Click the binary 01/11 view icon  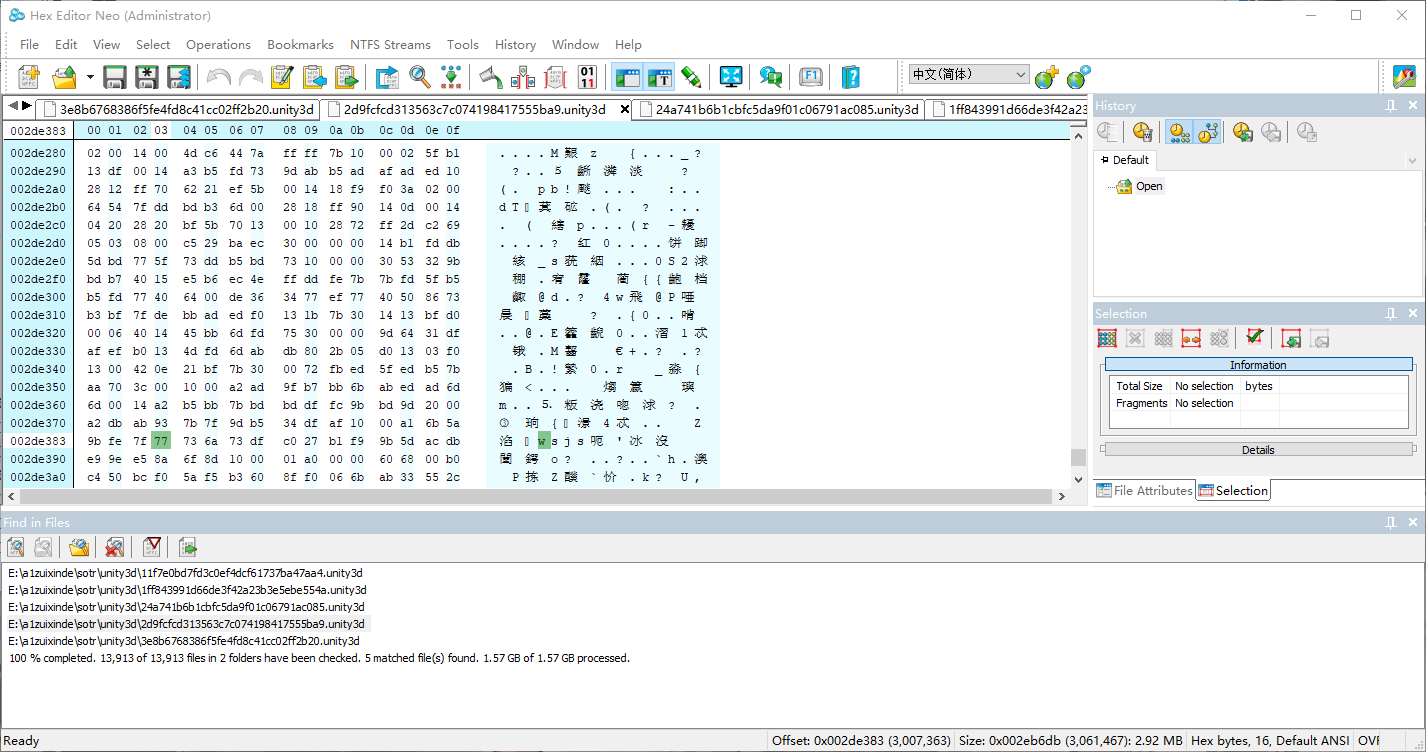587,77
